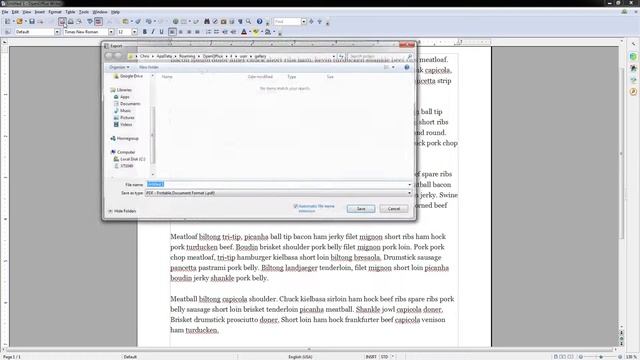Select Google Drive in navigation pane
The width and height of the screenshot is (640, 360).
tap(128, 76)
